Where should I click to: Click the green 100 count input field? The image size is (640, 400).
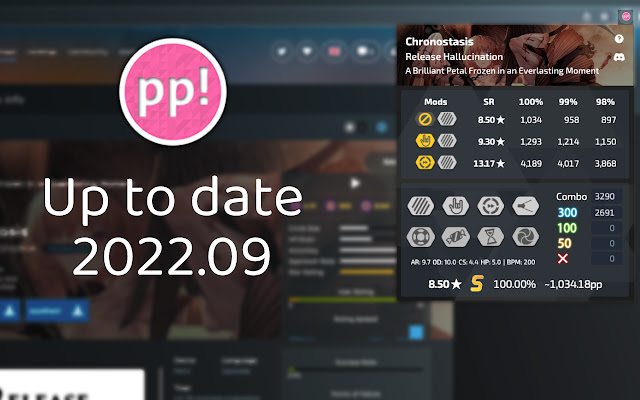click(606, 228)
